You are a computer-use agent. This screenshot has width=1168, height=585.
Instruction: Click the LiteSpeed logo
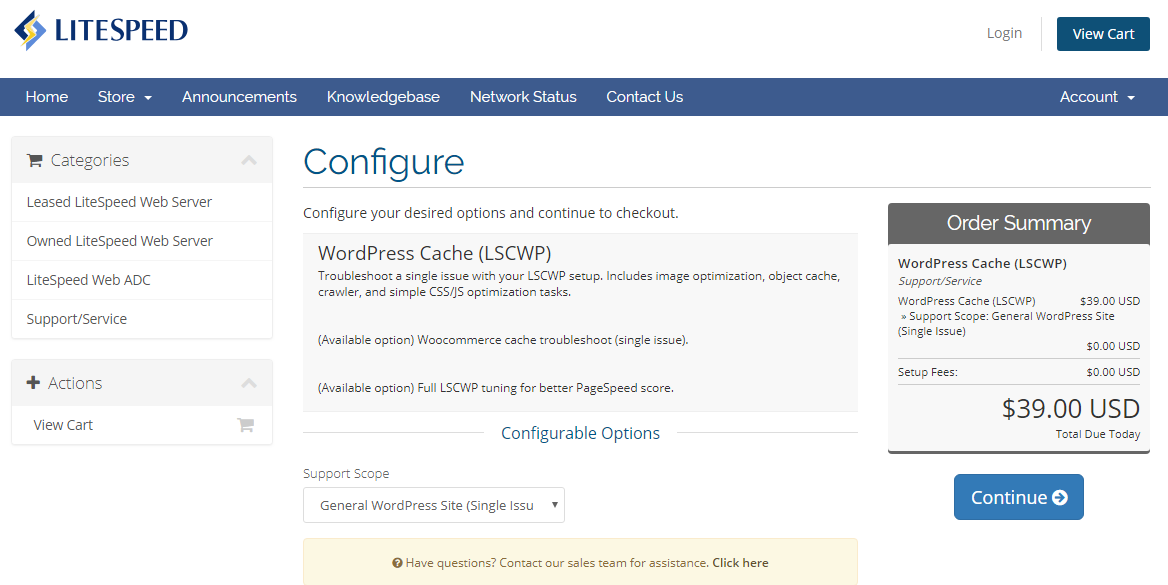[x=101, y=31]
